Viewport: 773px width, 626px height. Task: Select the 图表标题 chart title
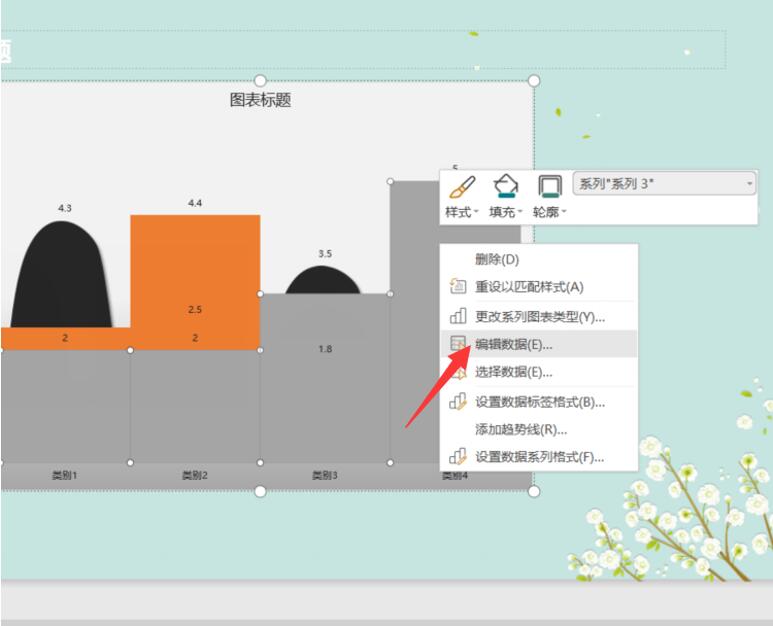pos(260,100)
